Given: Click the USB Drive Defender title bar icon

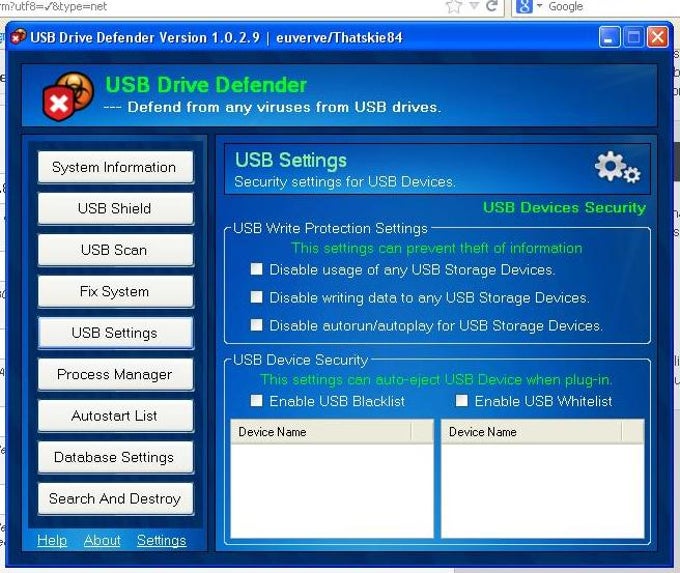Looking at the screenshot, I should 18,37.
